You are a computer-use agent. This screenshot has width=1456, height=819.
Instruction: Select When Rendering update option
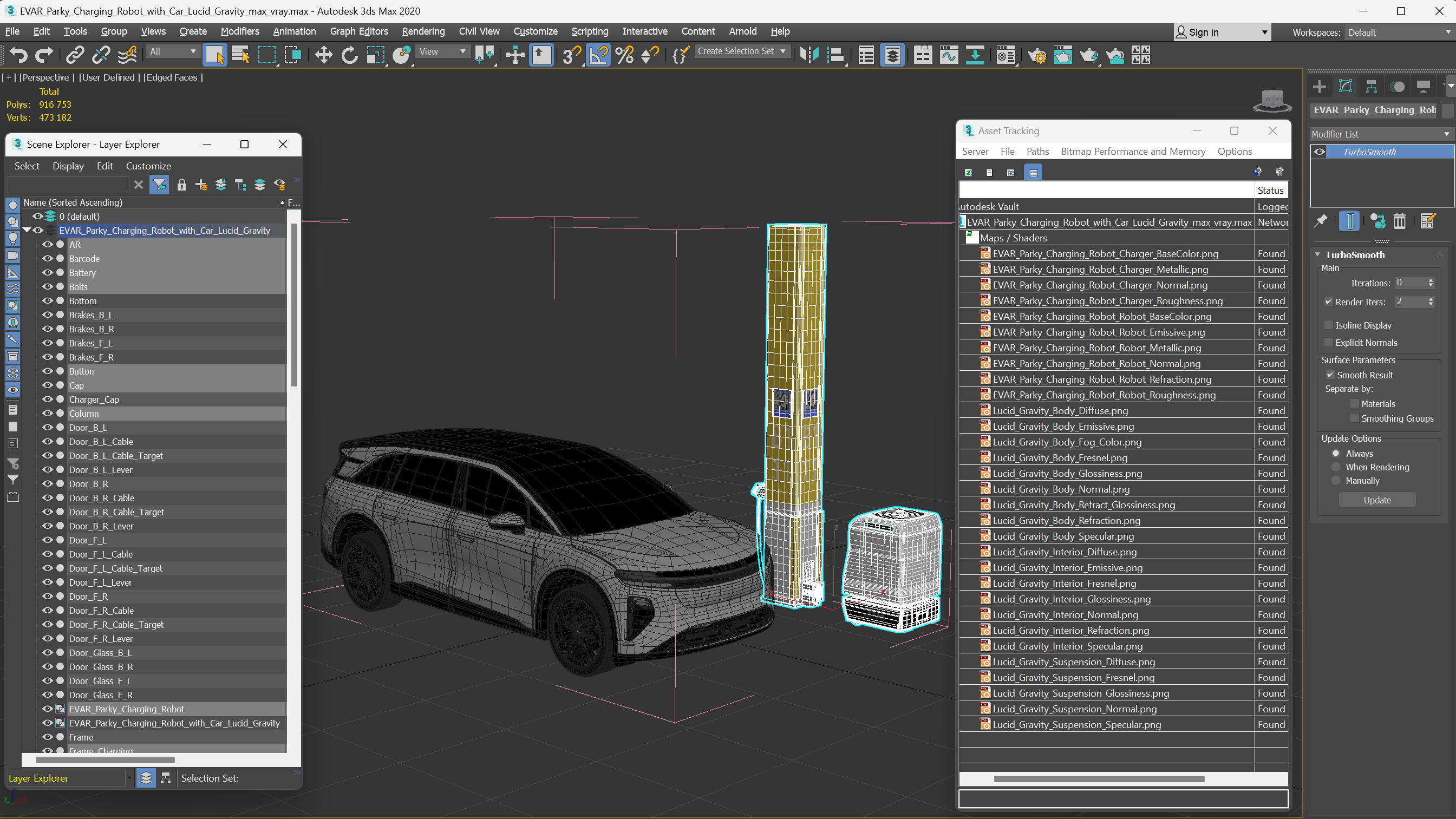coord(1336,467)
